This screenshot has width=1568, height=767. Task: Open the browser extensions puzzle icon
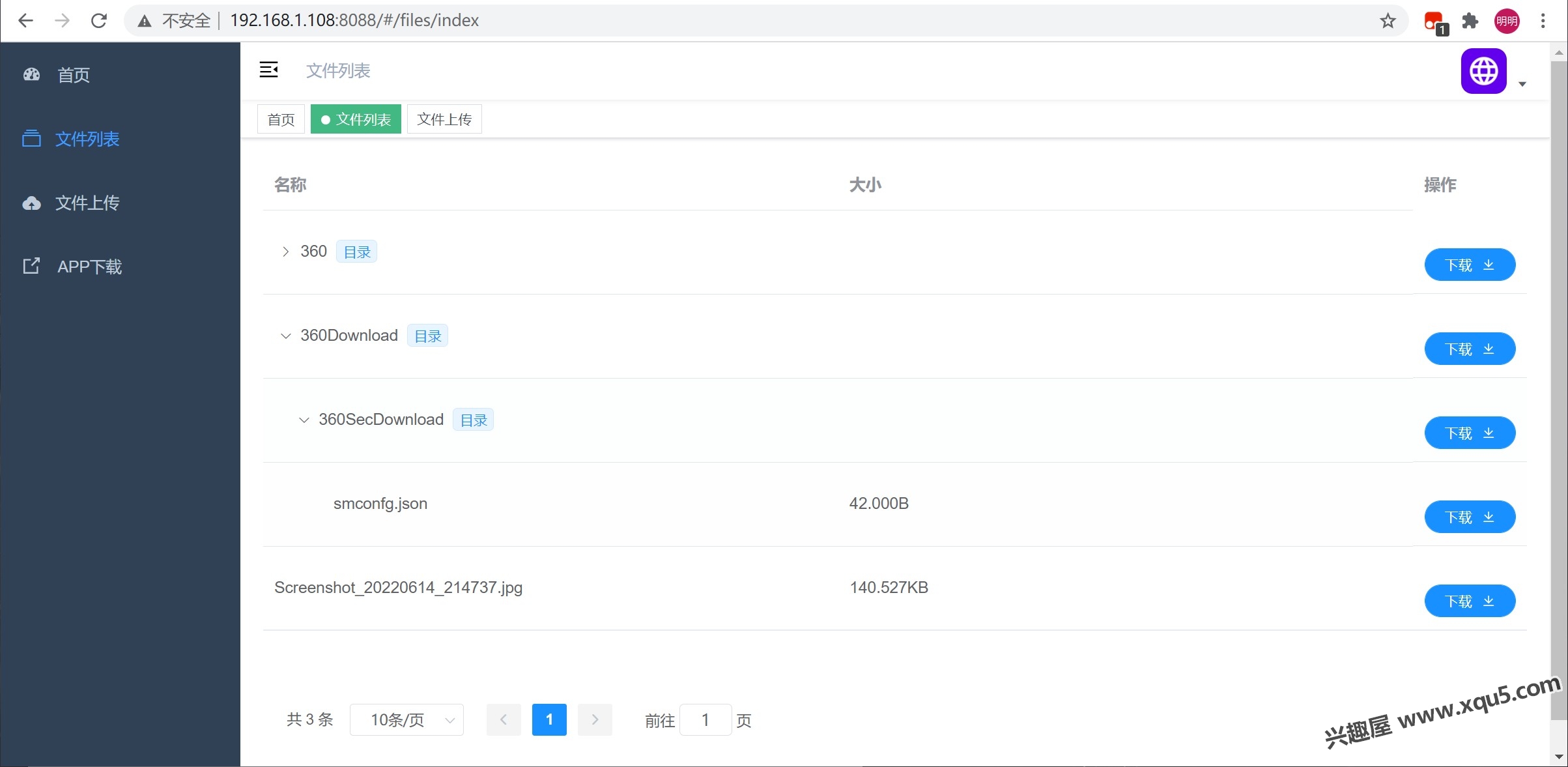pos(1470,21)
